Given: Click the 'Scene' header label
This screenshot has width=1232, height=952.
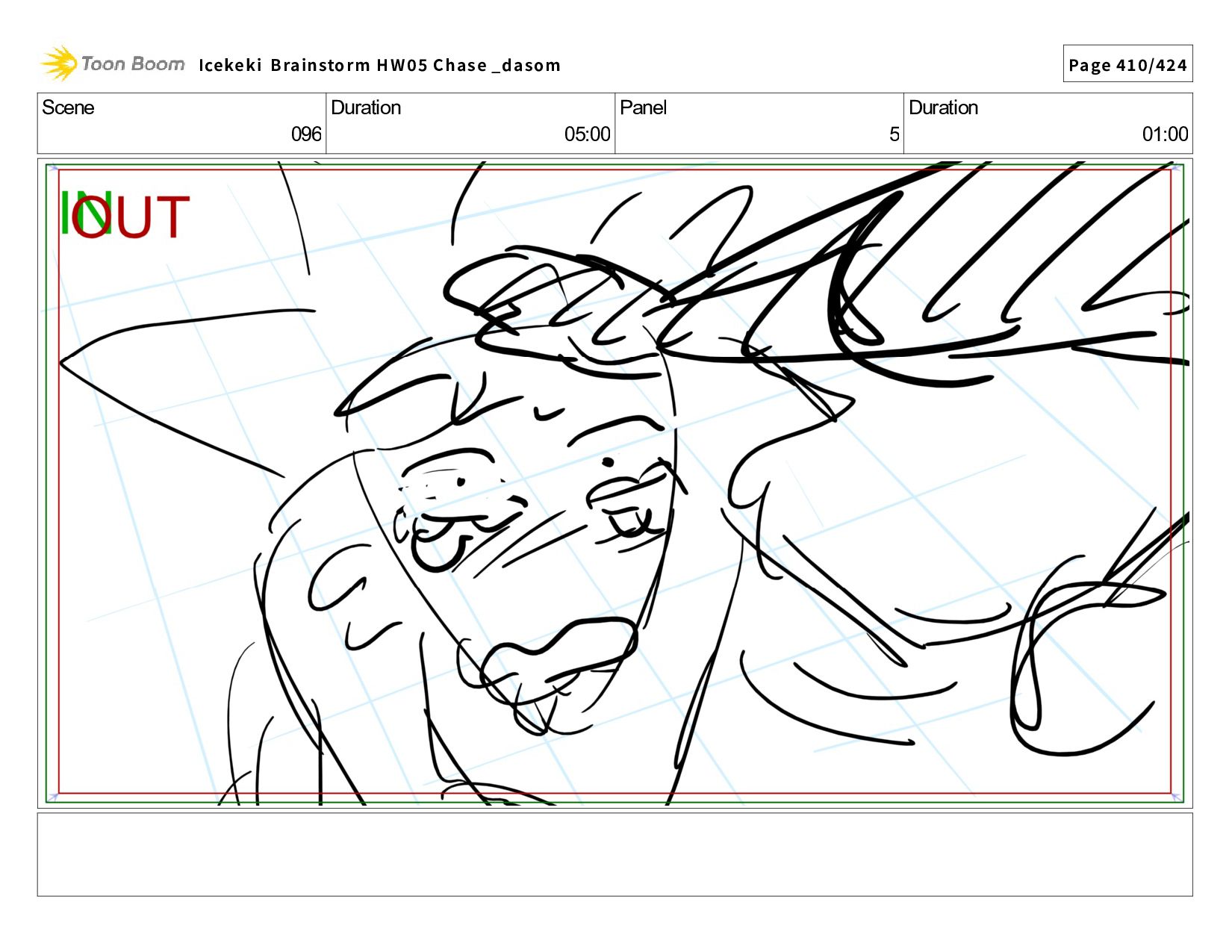Looking at the screenshot, I should tap(68, 108).
